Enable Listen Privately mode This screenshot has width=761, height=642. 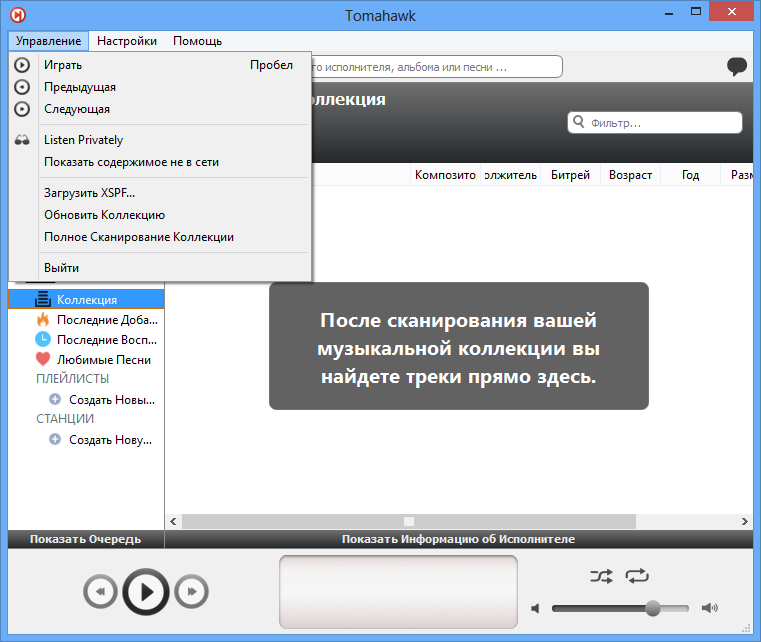(160, 140)
